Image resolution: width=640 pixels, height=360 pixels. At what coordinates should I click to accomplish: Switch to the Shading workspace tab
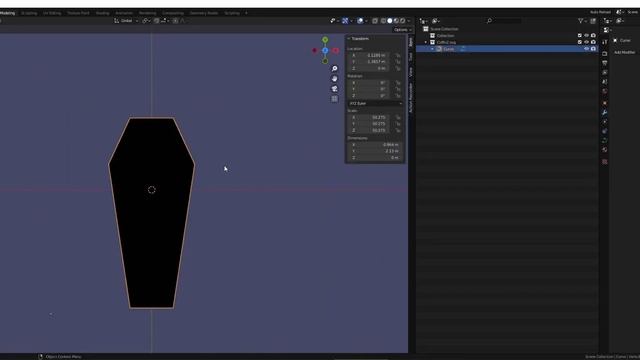tap(102, 13)
